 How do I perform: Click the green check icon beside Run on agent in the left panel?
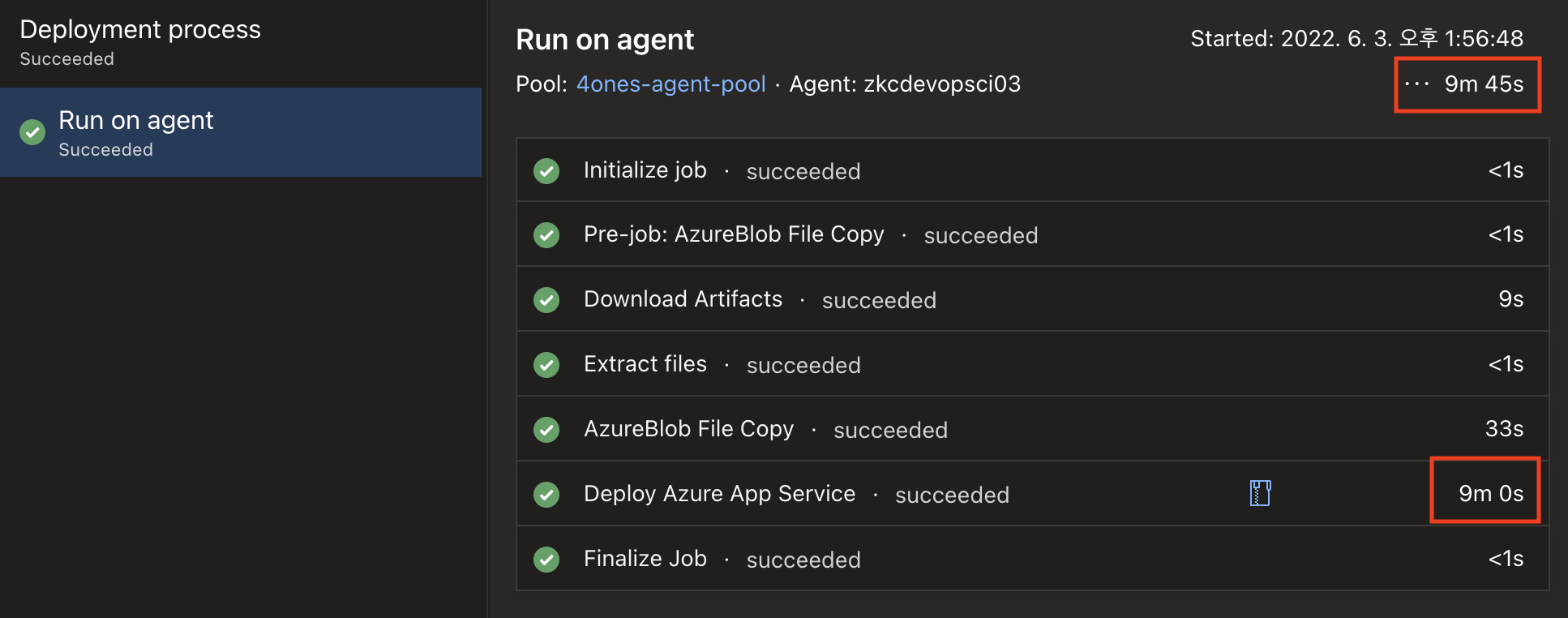point(32,132)
